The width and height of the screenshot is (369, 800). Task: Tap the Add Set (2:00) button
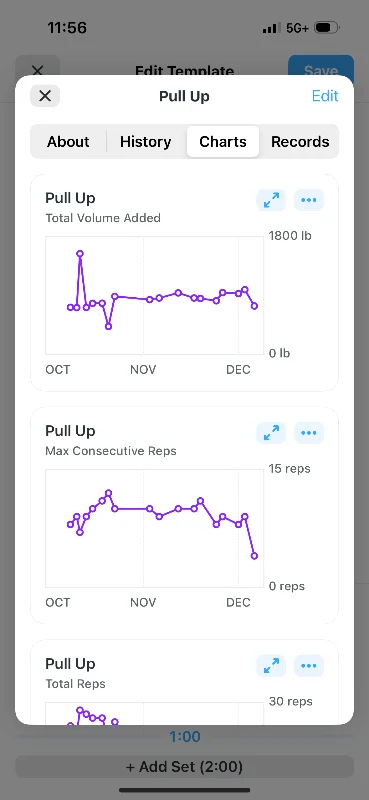(x=184, y=766)
